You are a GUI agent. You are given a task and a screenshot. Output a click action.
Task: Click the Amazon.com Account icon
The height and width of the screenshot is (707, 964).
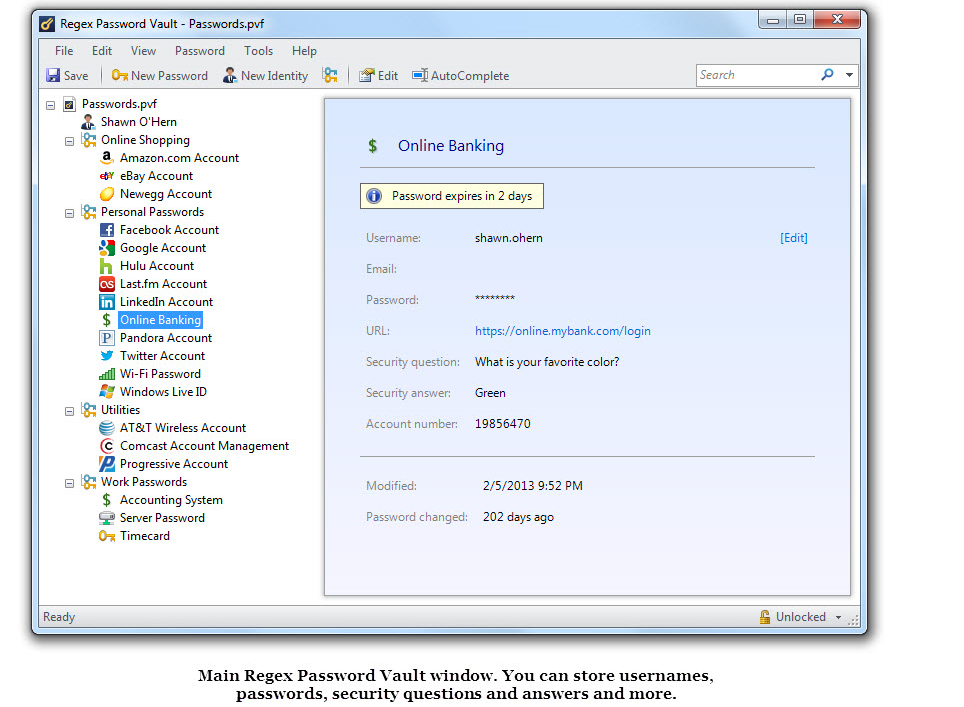(106, 158)
